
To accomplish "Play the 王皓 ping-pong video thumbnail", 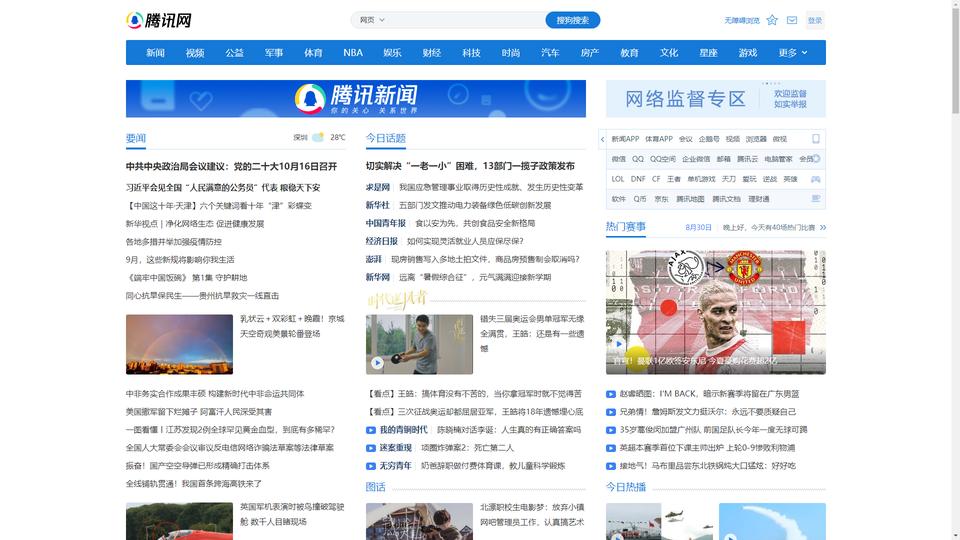I will pyautogui.click(x=419, y=344).
